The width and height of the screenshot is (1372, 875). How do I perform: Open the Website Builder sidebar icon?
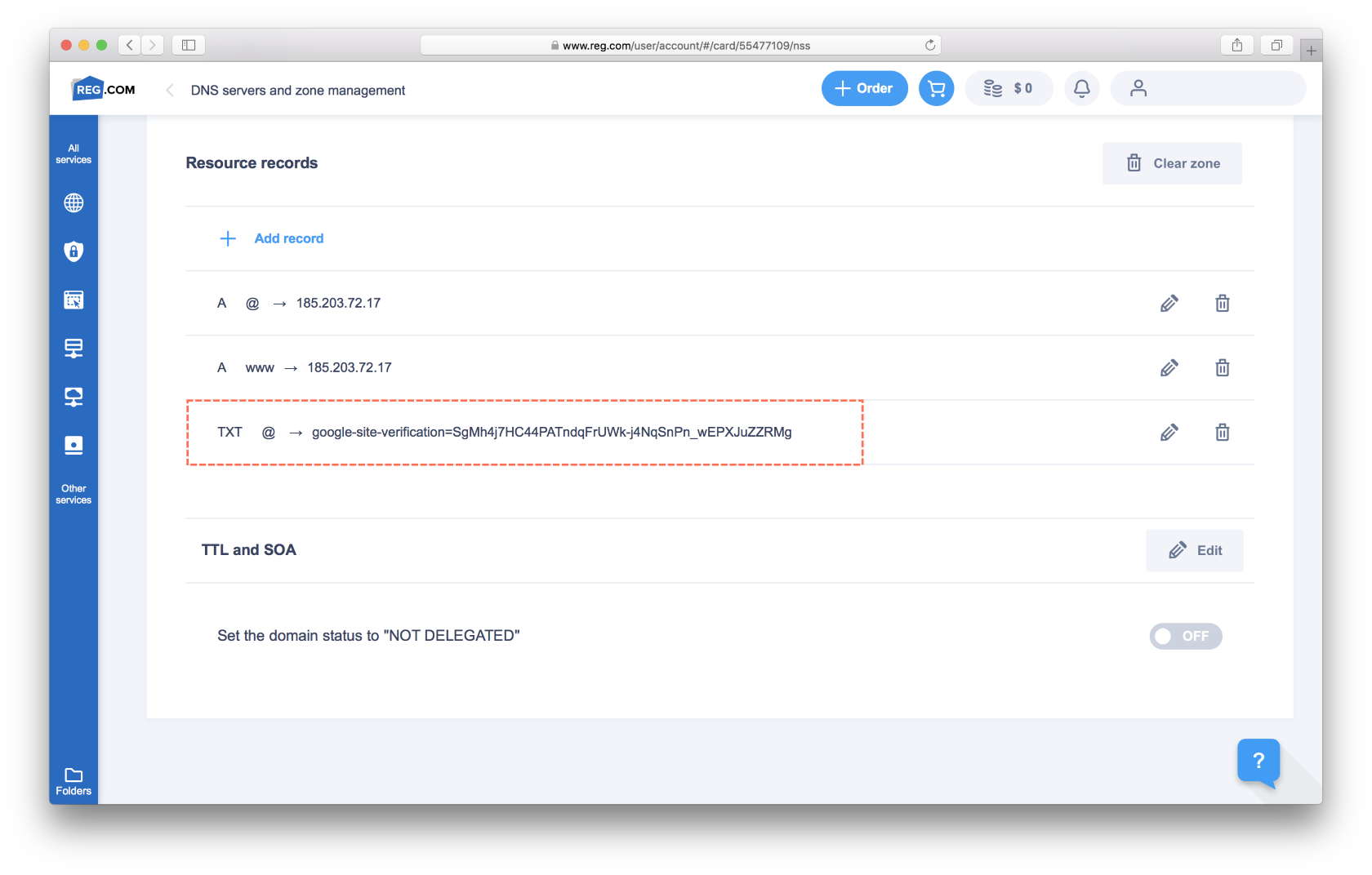pyautogui.click(x=73, y=300)
